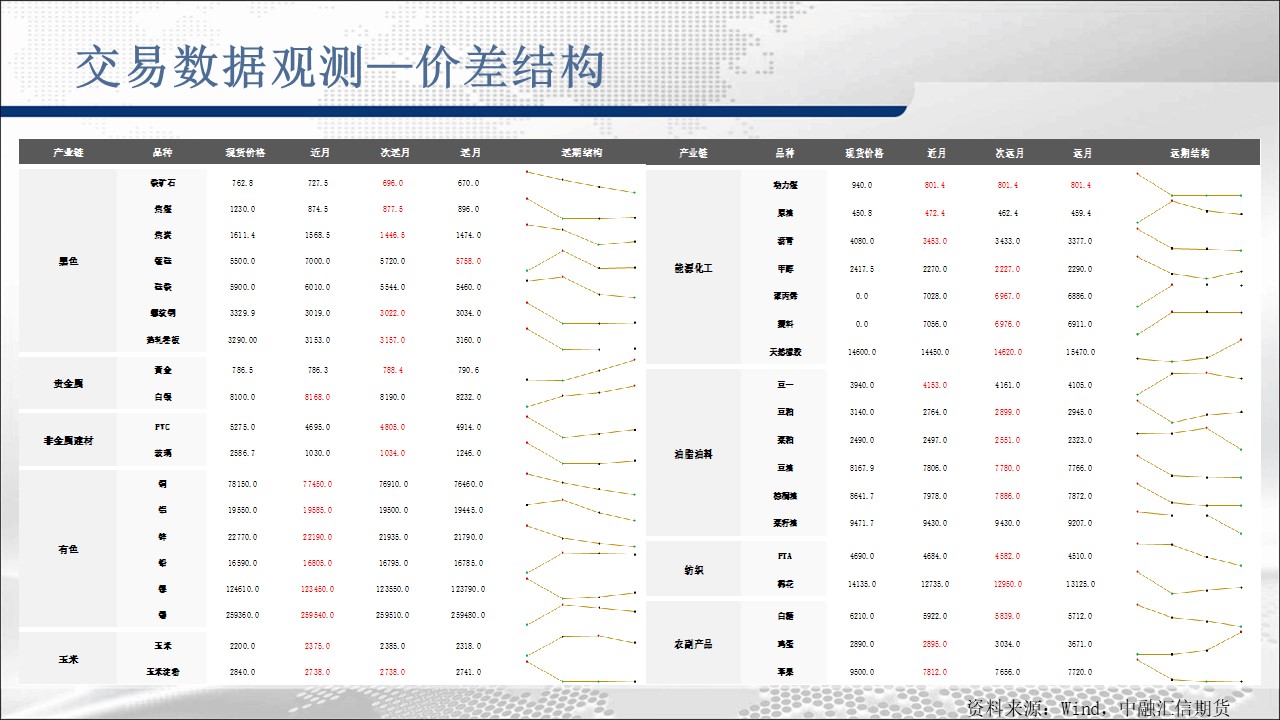The height and width of the screenshot is (720, 1280).
Task: Click the gold (黄金) term-structure sparkline
Action: pos(581,370)
